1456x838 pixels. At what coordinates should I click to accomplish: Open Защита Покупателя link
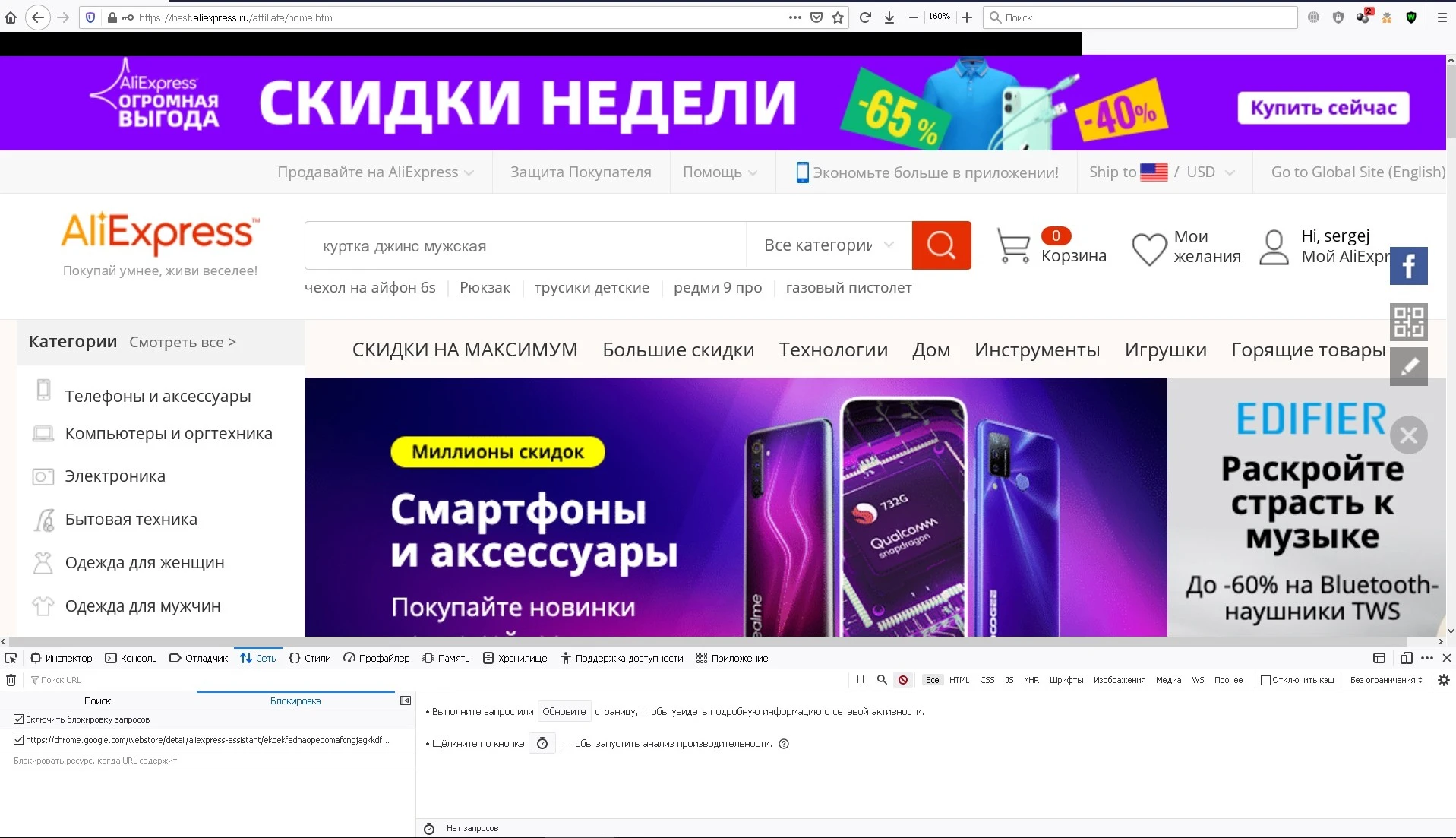[581, 172]
